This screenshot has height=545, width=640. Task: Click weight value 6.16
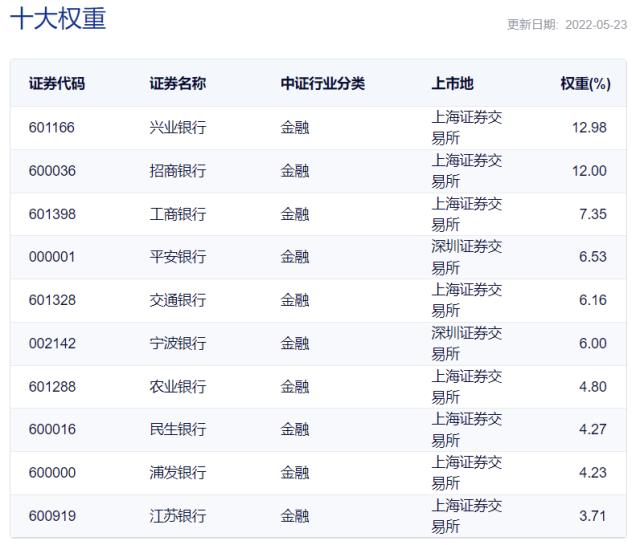click(593, 300)
